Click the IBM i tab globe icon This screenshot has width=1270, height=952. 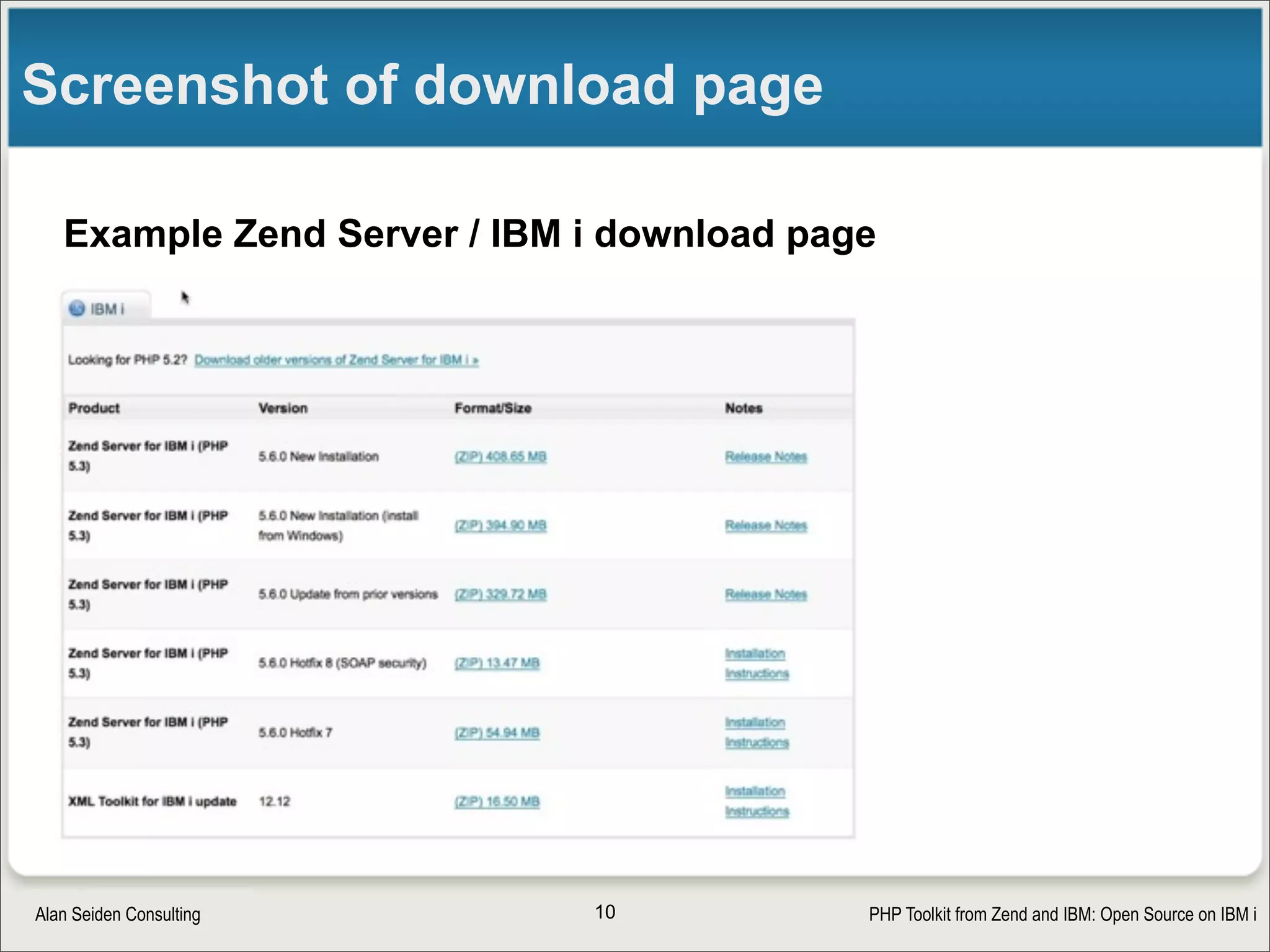(77, 309)
